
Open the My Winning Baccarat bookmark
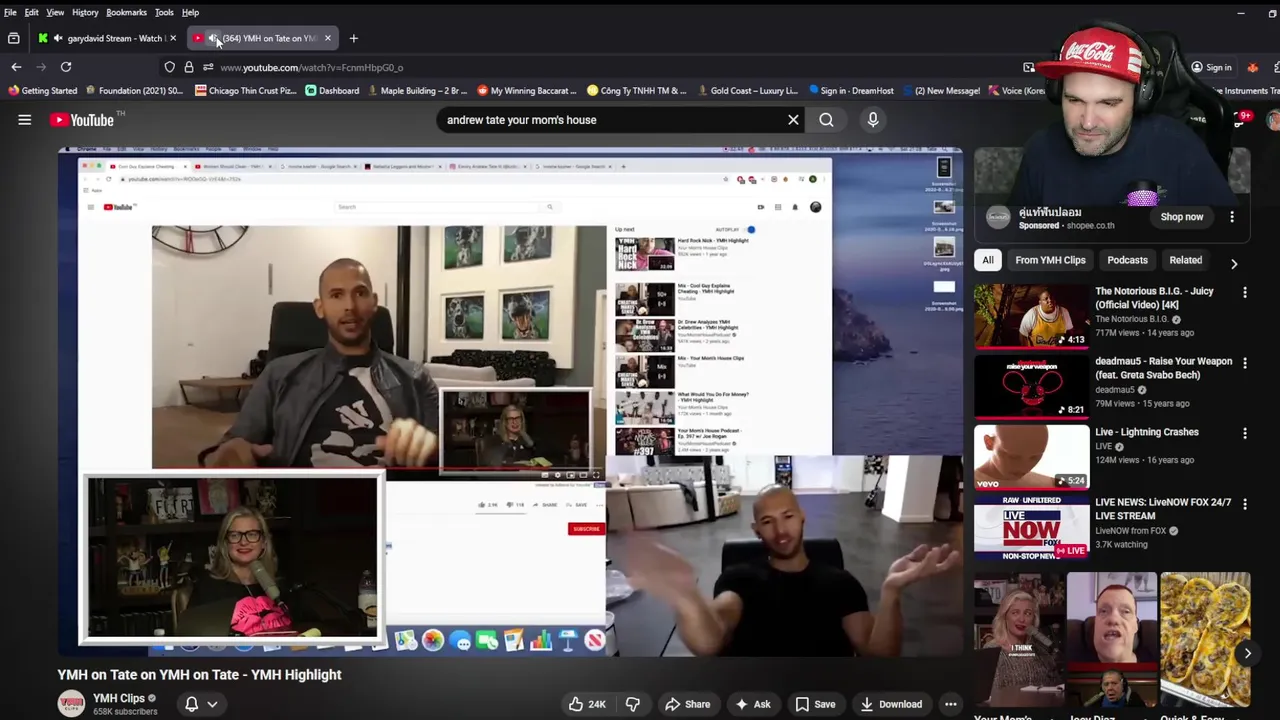point(527,91)
